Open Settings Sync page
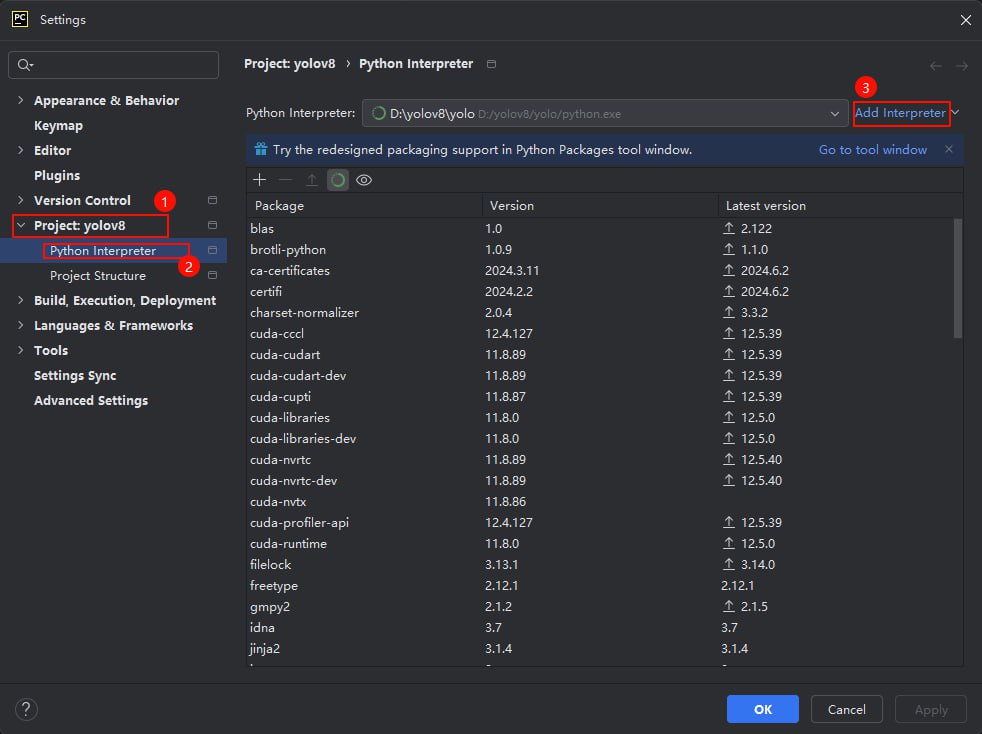982x734 pixels. (75, 376)
